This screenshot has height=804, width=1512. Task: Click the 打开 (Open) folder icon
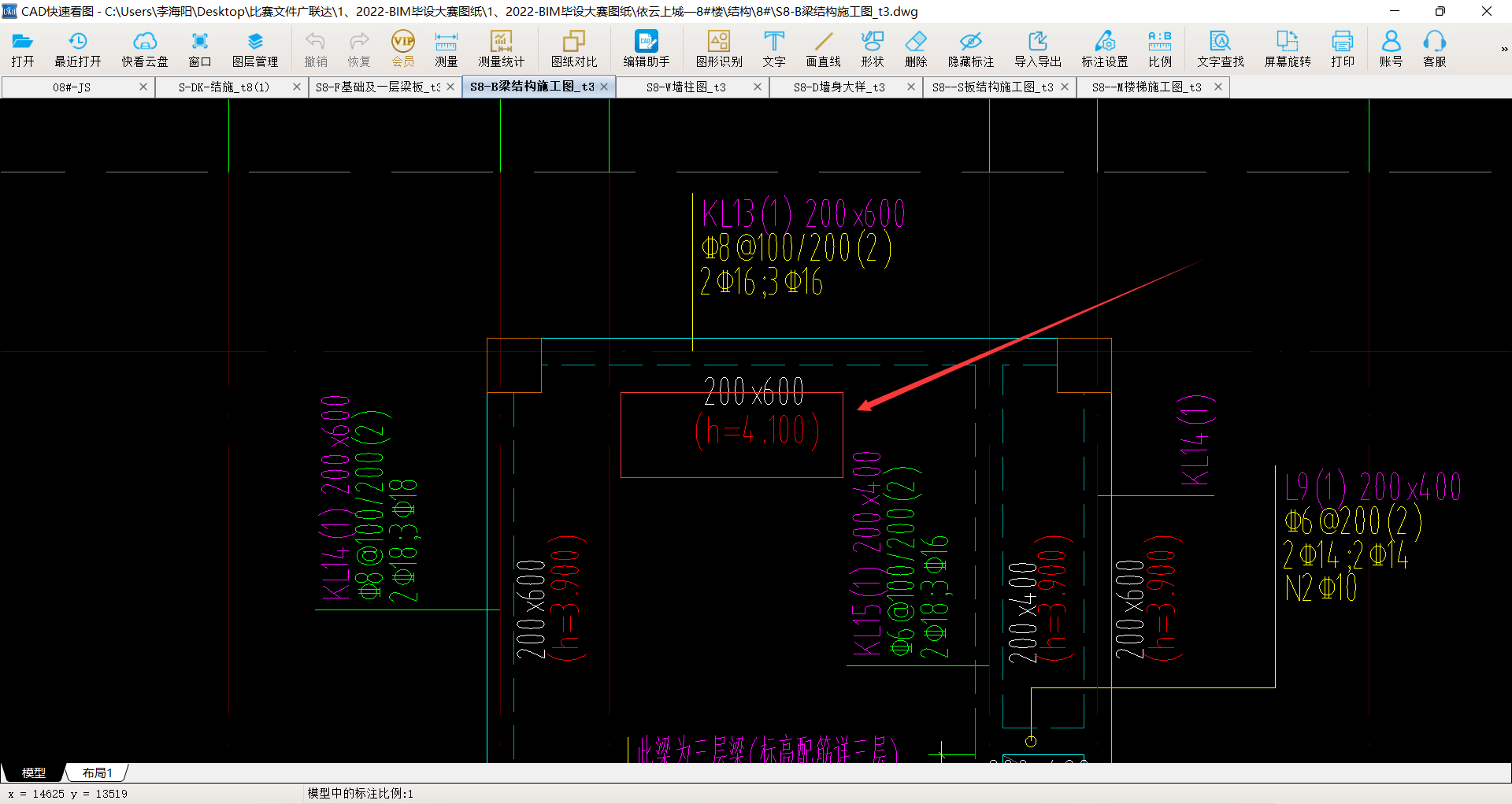click(22, 49)
